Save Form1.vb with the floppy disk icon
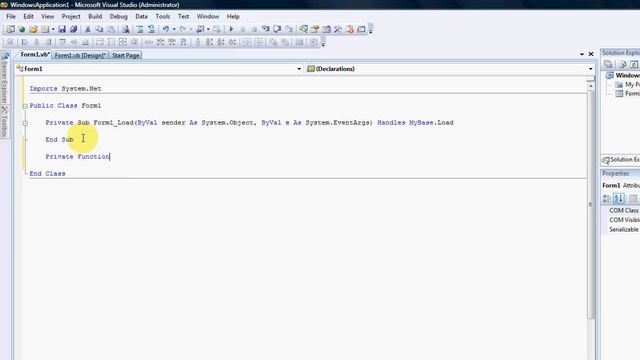640x360 pixels. tap(62, 29)
